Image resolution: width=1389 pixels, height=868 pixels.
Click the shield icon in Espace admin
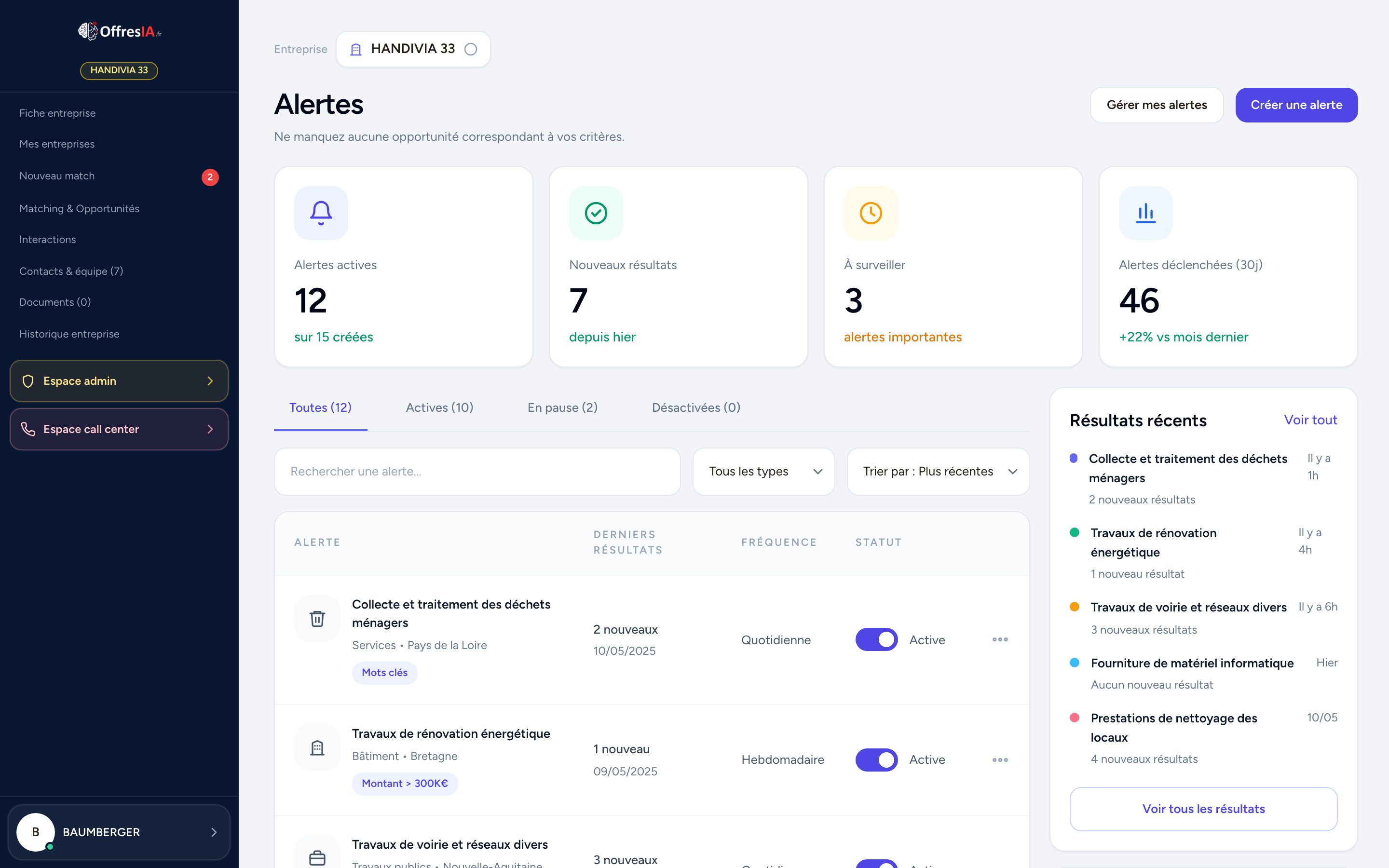point(27,381)
